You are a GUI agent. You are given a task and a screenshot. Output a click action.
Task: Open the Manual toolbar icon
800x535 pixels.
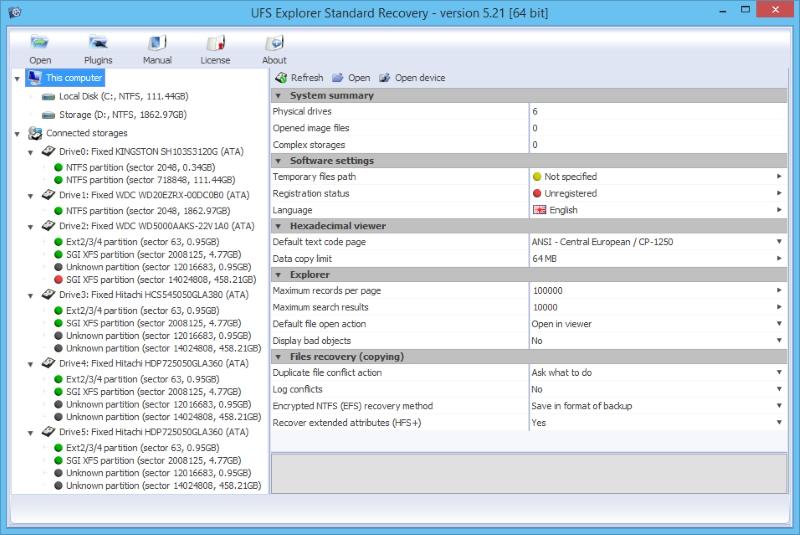157,42
